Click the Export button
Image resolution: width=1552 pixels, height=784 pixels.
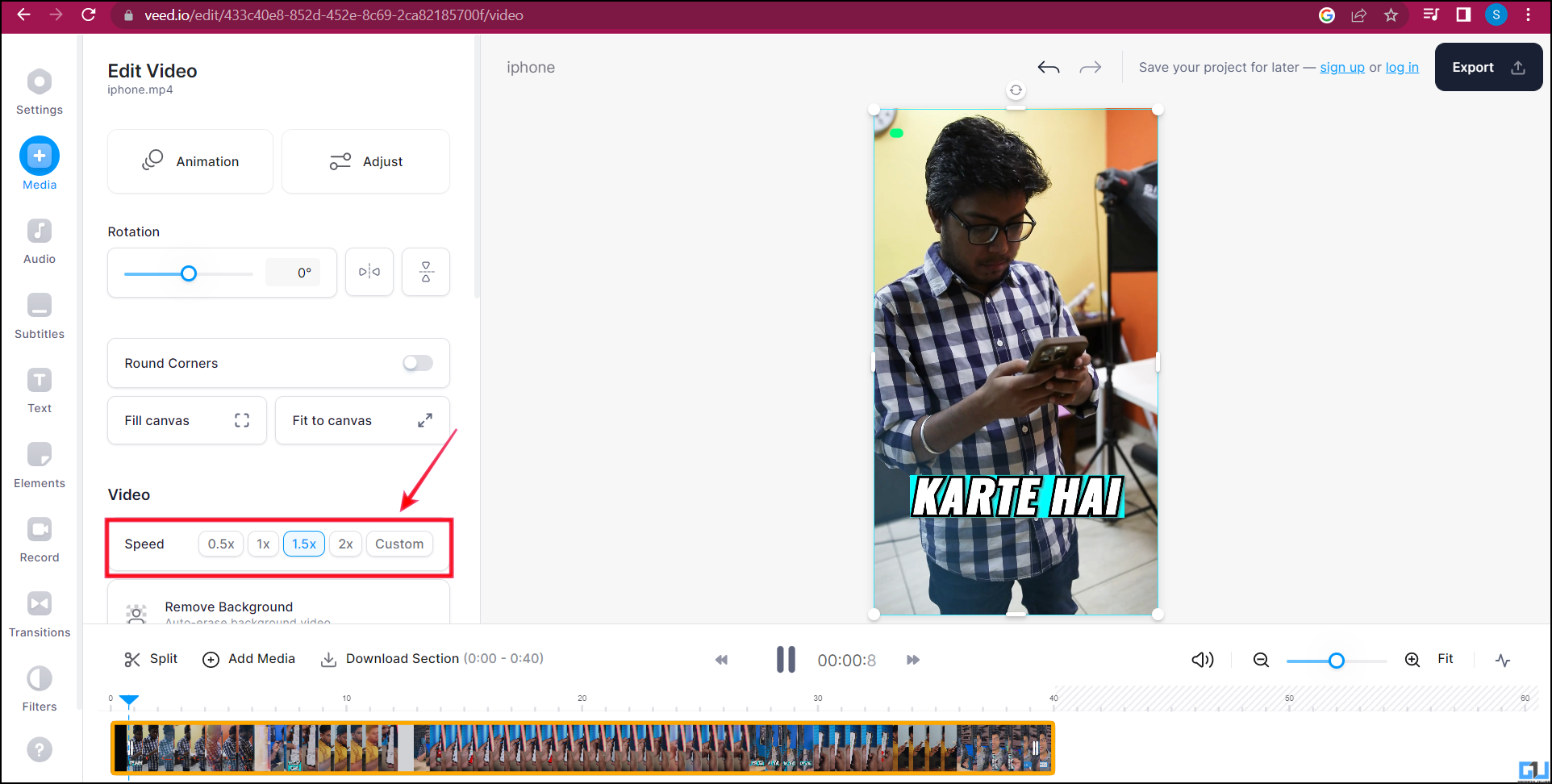pos(1487,67)
